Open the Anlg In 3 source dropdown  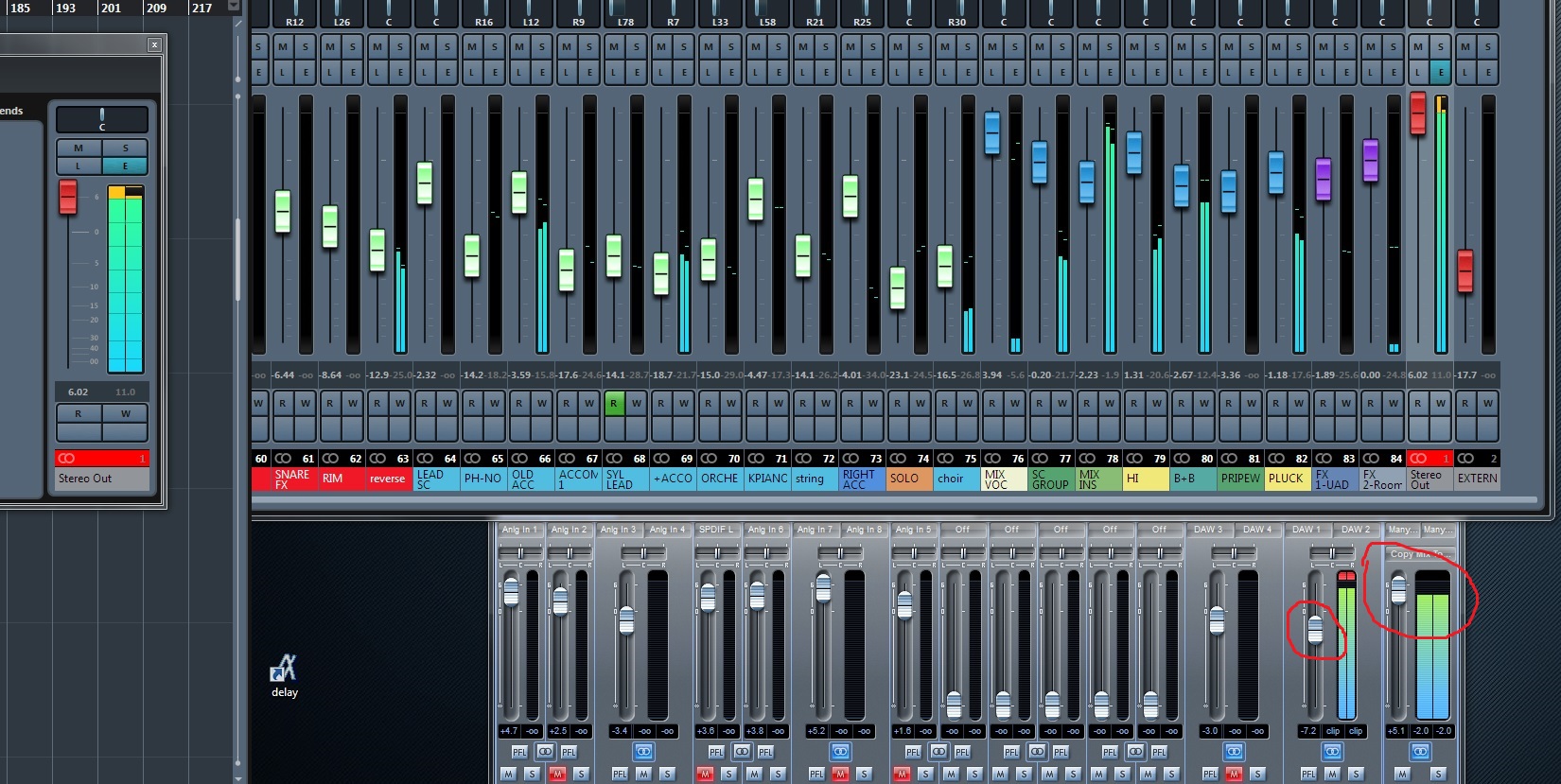[618, 530]
